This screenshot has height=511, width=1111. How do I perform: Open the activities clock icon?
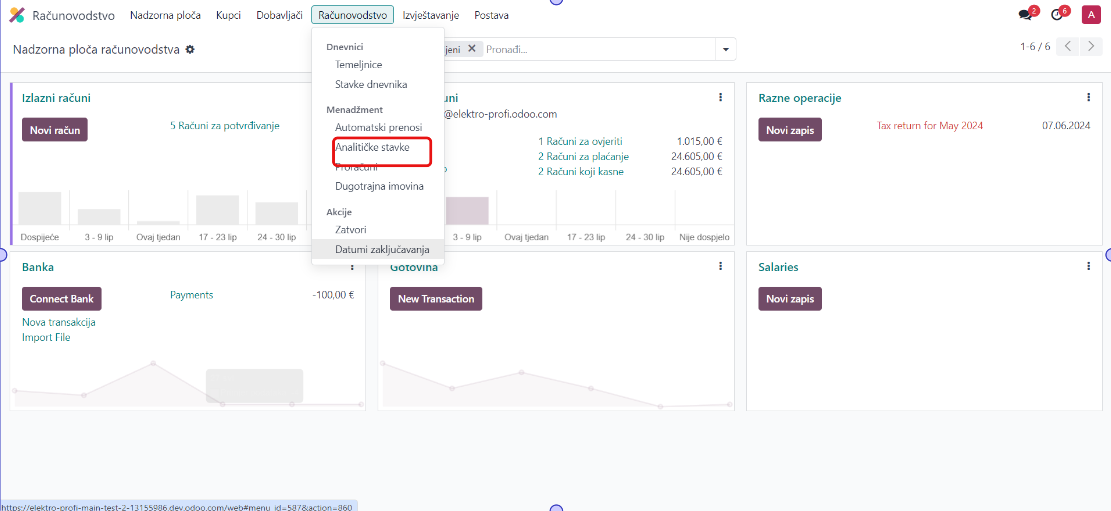1056,15
